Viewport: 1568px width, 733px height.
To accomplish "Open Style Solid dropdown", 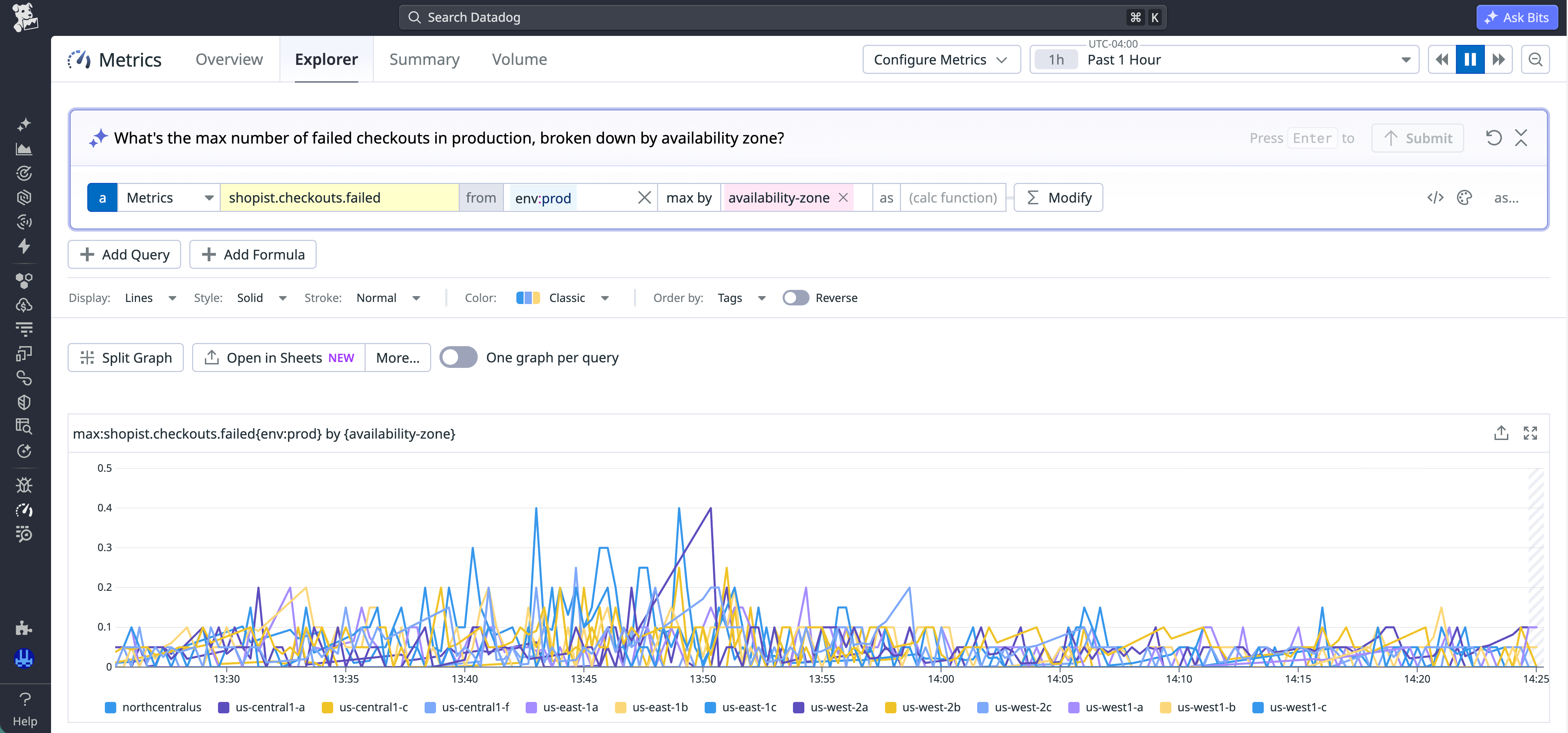I will coord(262,298).
